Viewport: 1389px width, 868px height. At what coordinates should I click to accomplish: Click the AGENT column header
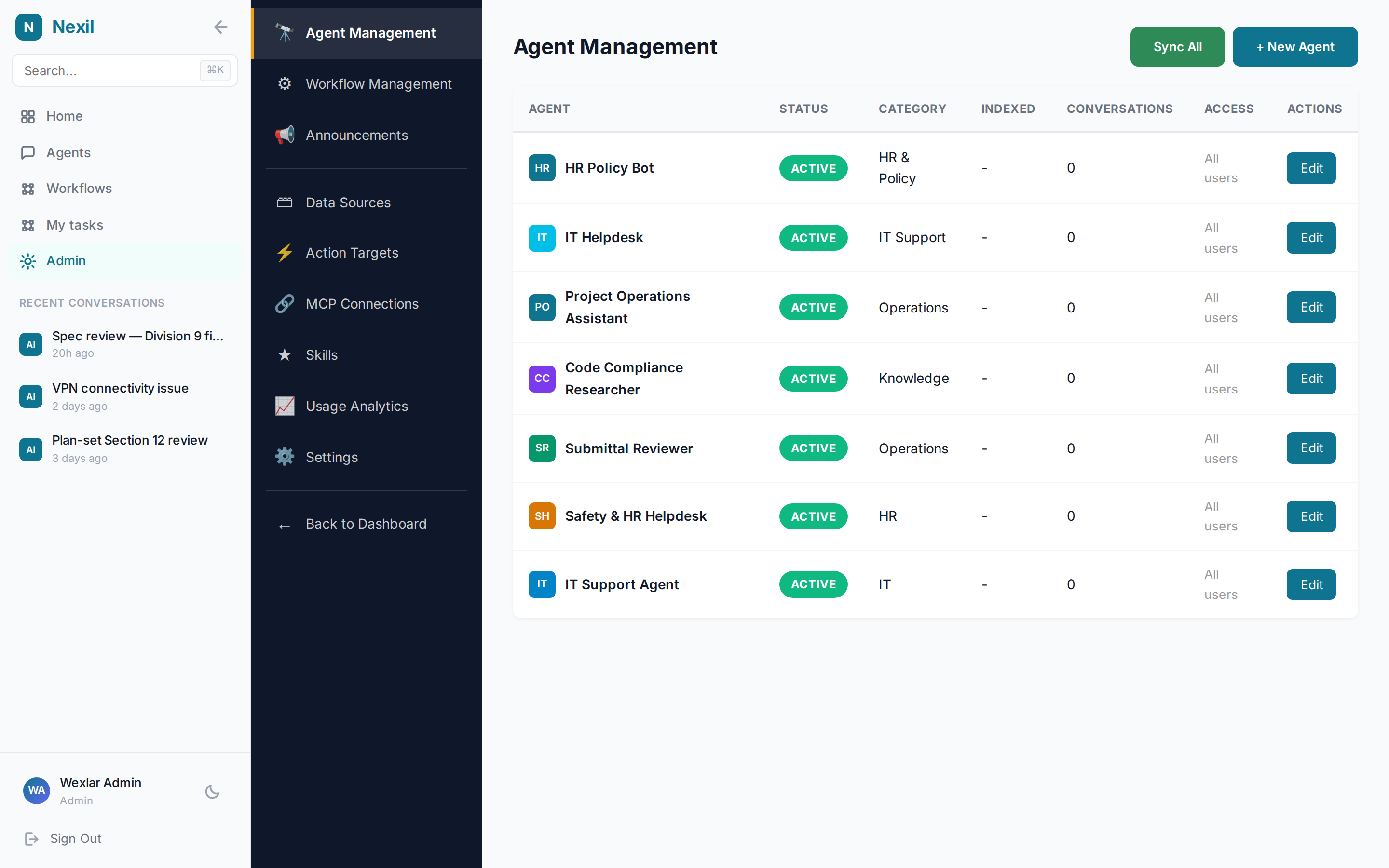(549, 108)
